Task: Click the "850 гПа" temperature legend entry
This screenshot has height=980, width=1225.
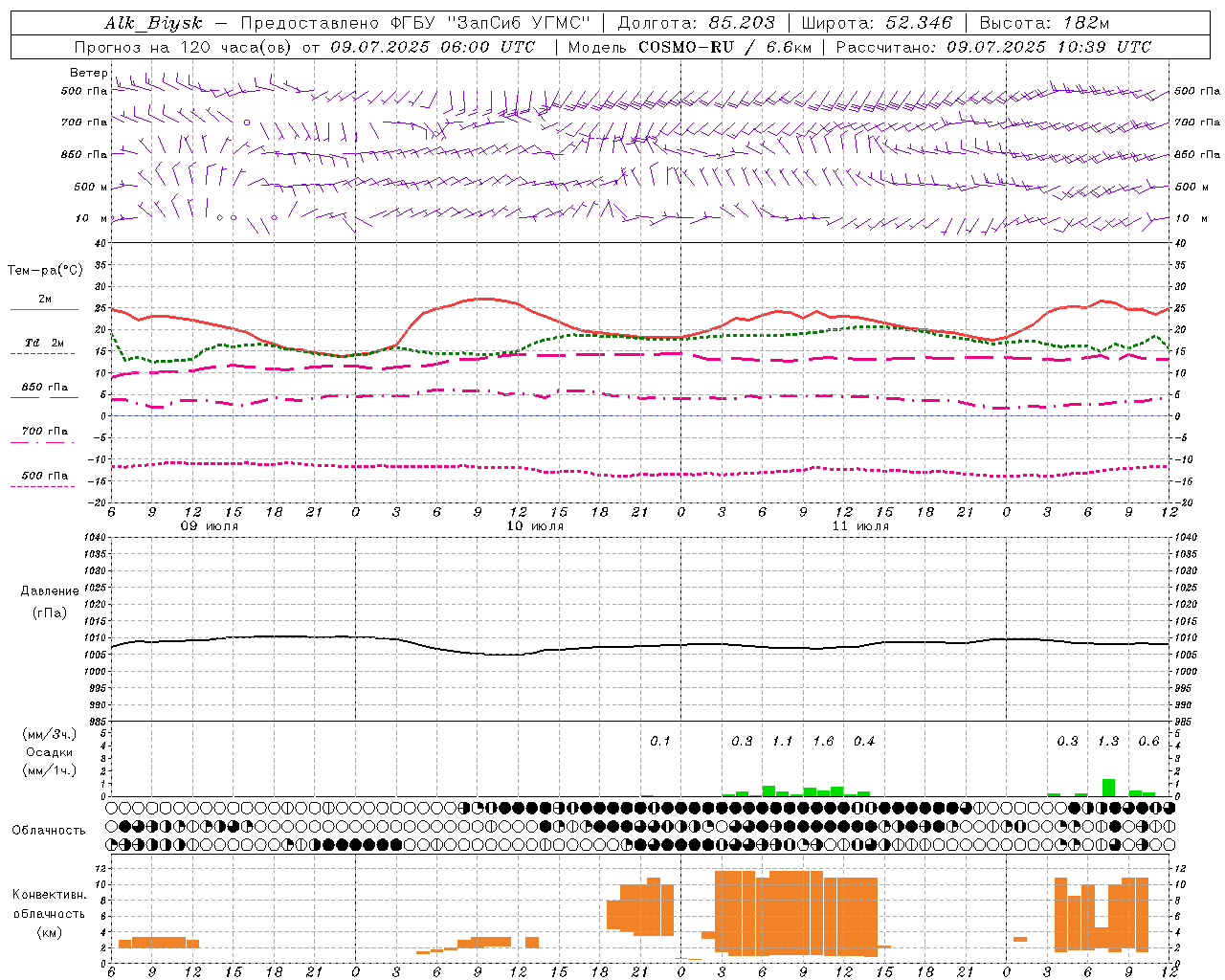Action: (45, 388)
